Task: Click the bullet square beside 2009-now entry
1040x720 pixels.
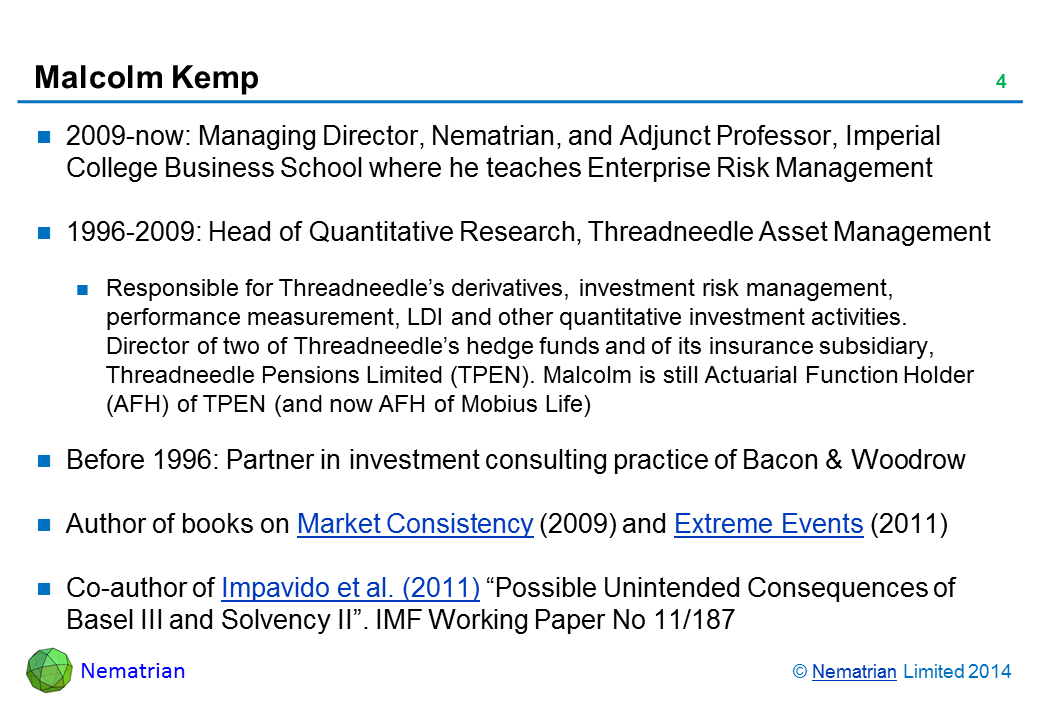Action: click(45, 137)
